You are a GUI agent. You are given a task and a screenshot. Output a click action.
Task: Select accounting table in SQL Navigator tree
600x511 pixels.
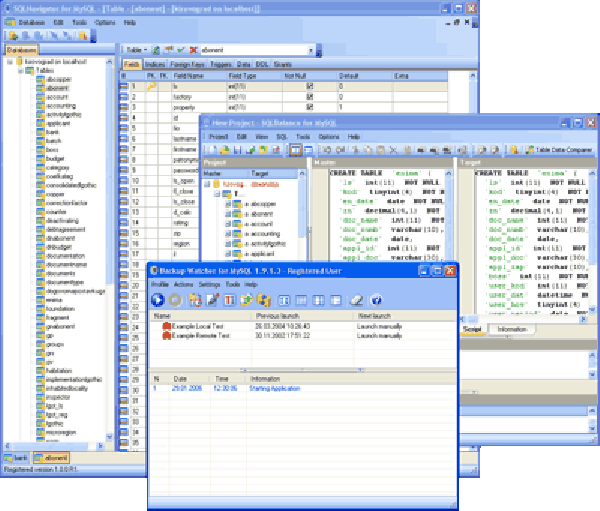pos(60,106)
